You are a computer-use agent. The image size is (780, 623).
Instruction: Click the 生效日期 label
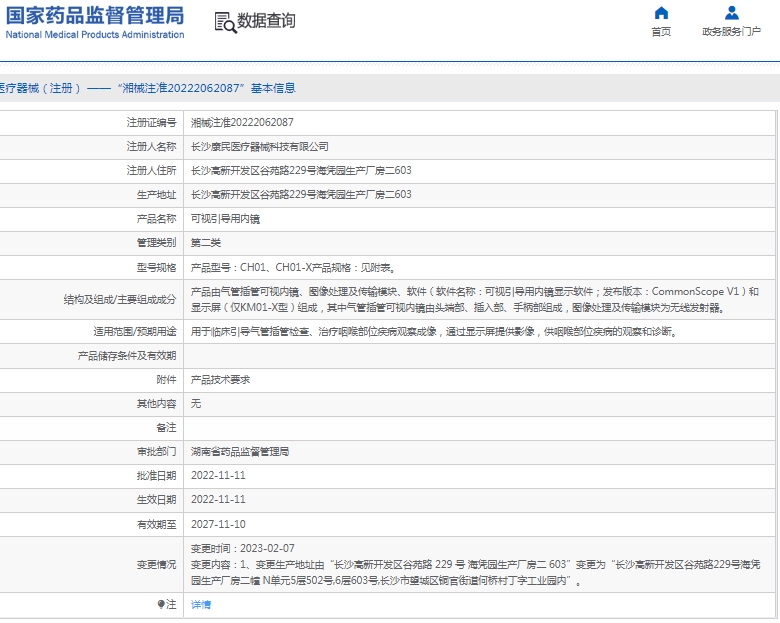coord(156,500)
